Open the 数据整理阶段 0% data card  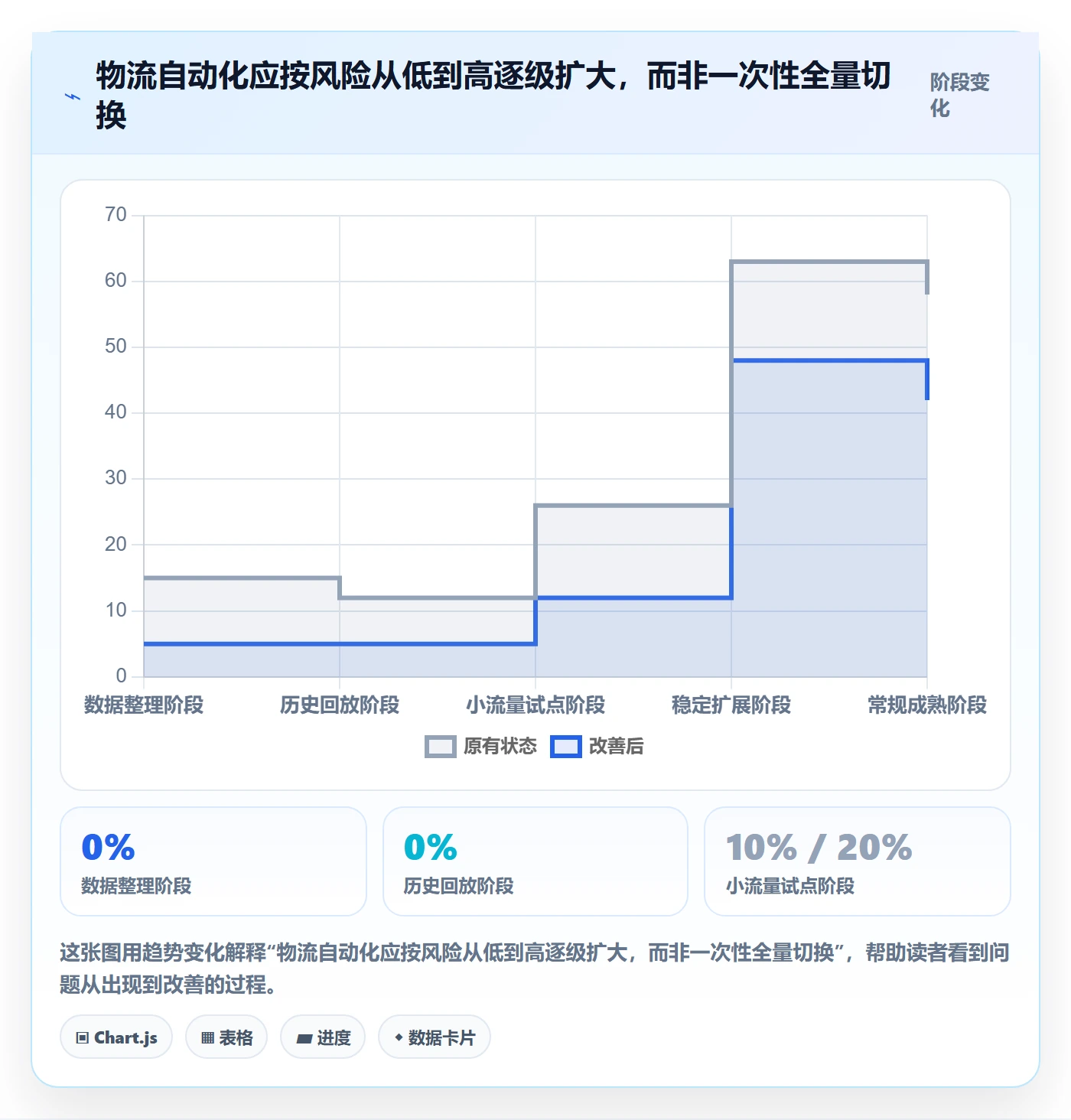click(213, 861)
